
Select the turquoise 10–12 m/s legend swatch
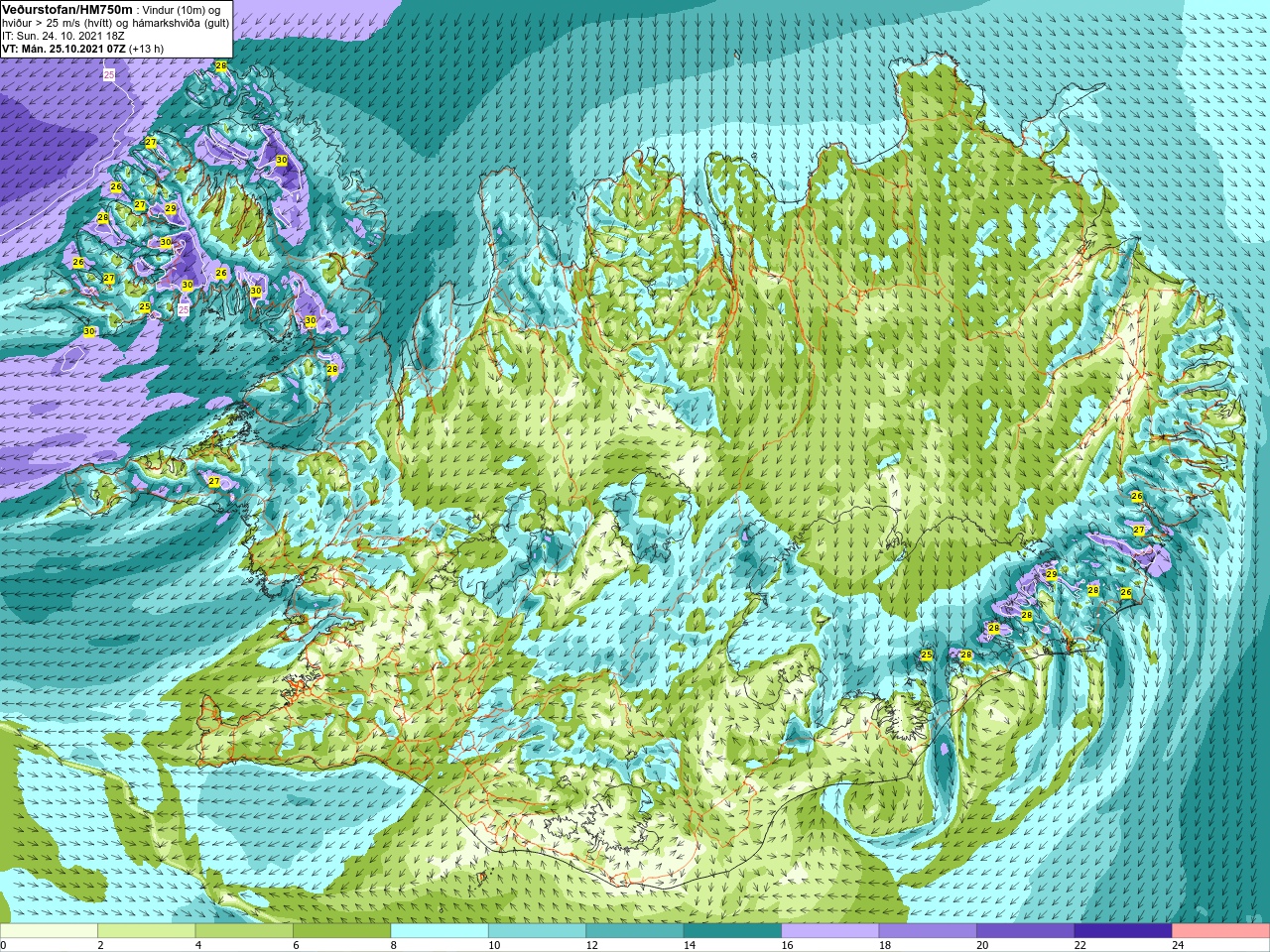pos(537,931)
